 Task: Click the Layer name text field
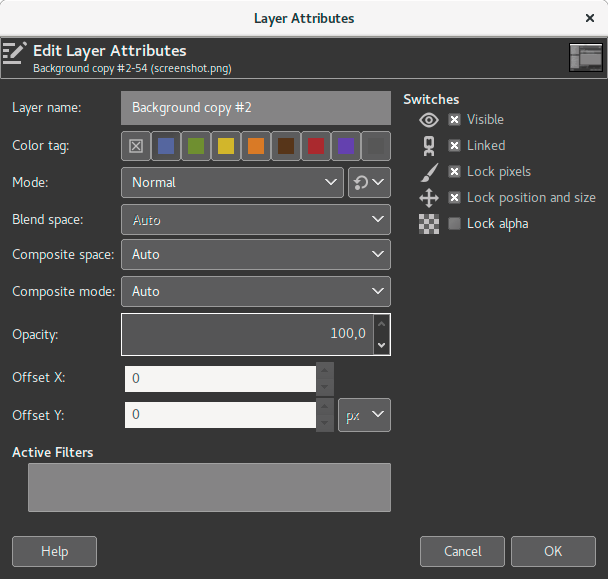[255, 108]
